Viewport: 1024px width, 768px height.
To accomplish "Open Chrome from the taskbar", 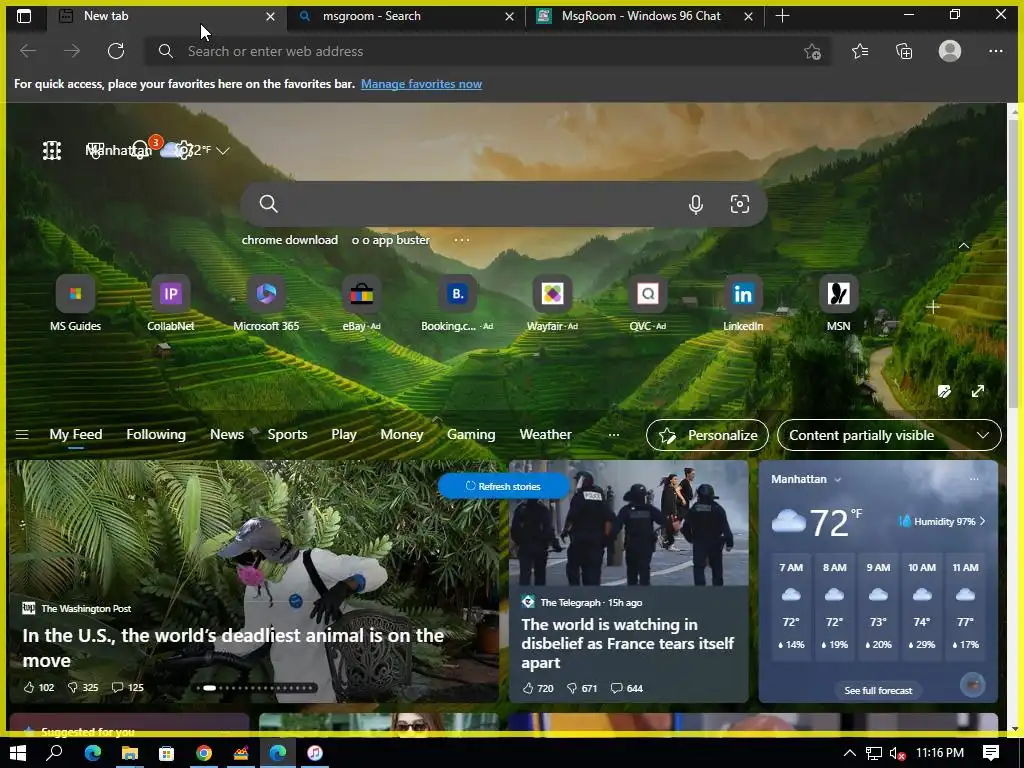I will point(204,753).
